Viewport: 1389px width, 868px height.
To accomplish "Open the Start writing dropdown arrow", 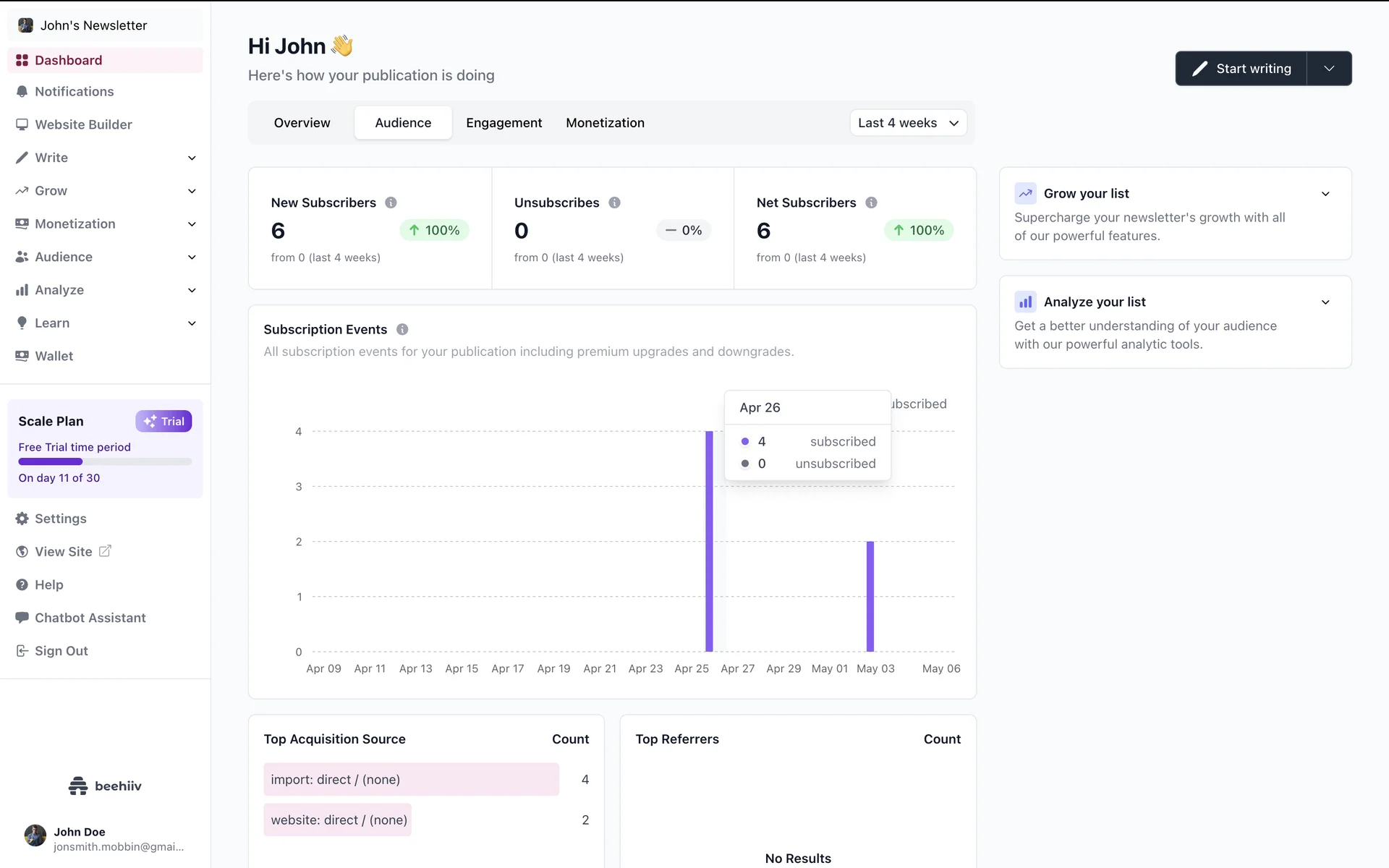I will pos(1329,69).
